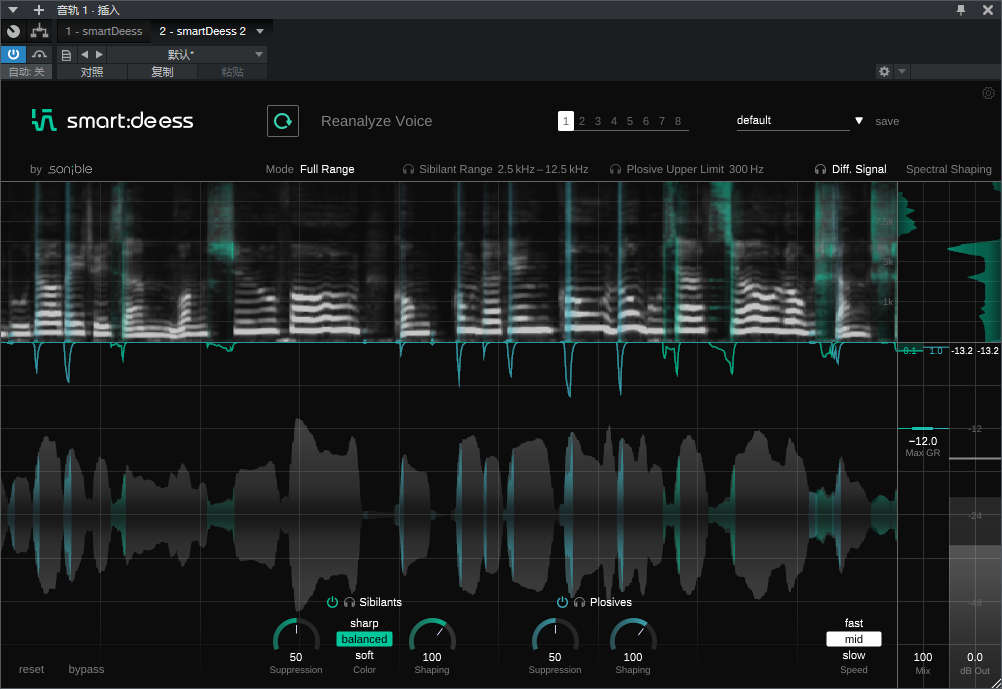This screenshot has height=689, width=1002.
Task: Click the Max GR -12.0 handle
Action: (x=923, y=428)
